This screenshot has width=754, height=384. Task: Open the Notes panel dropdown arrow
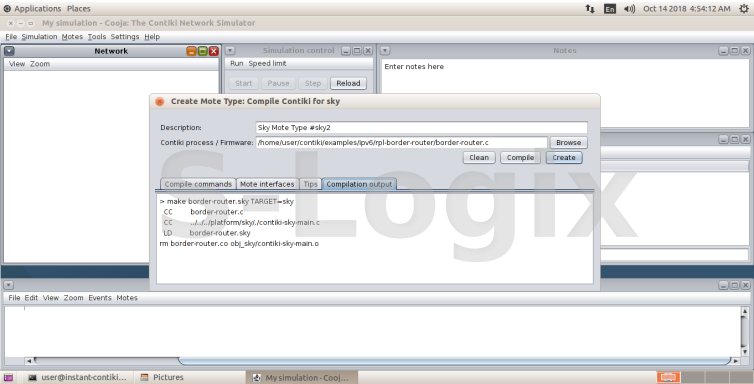(385, 50)
